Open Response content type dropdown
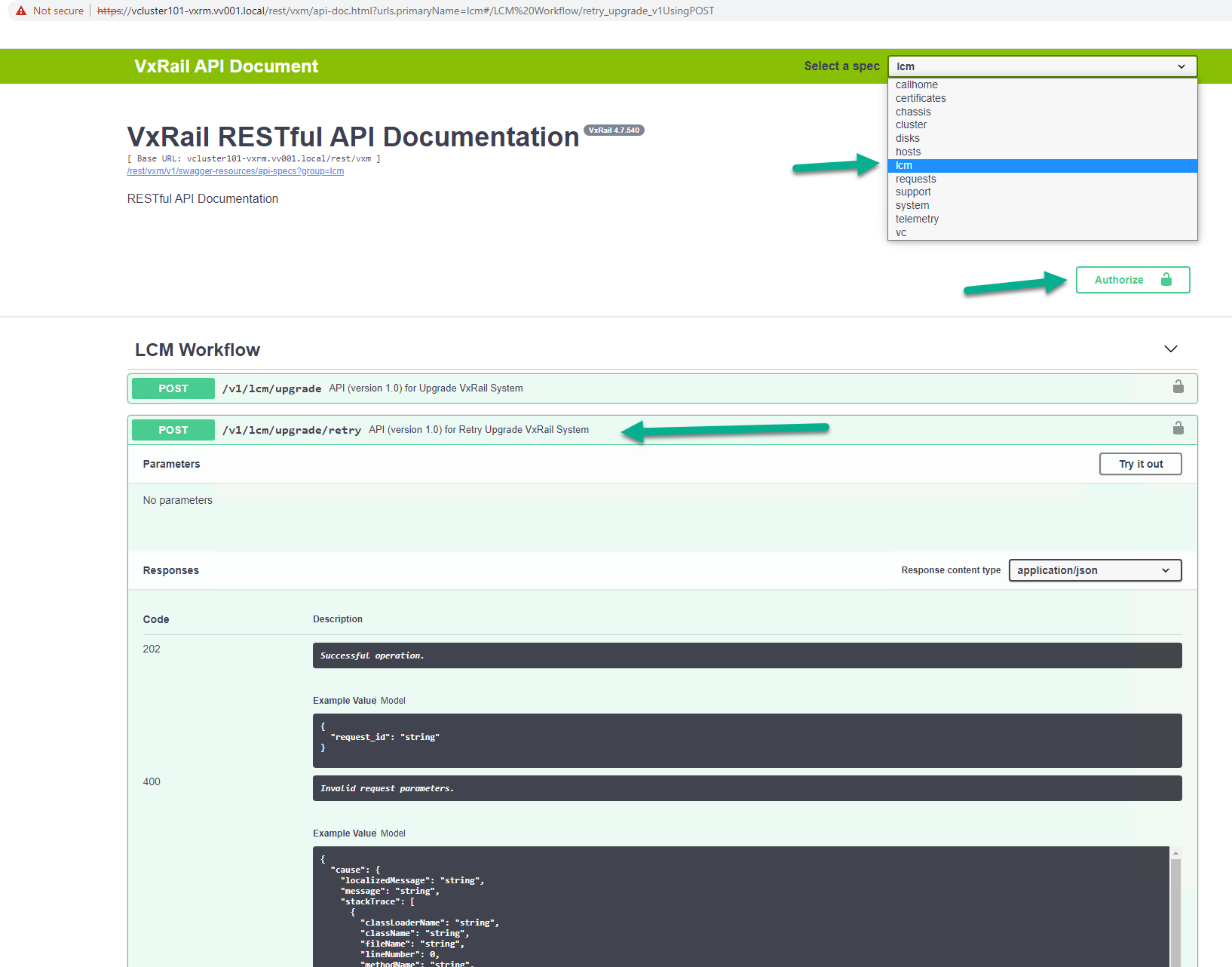 (x=1095, y=570)
